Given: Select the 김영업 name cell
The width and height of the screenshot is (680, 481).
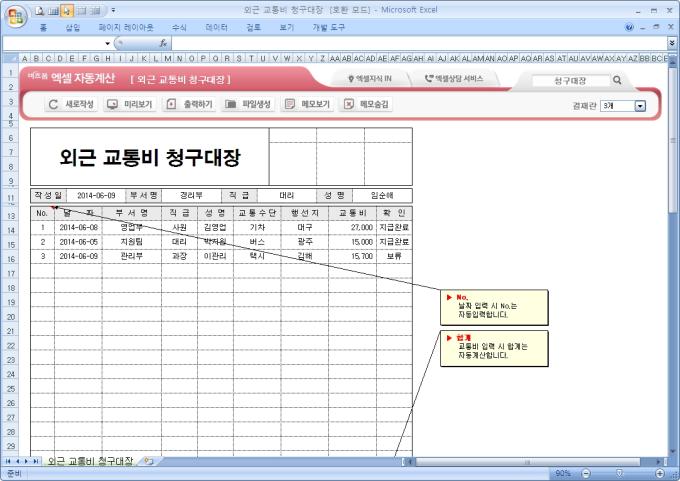Looking at the screenshot, I should (215, 227).
